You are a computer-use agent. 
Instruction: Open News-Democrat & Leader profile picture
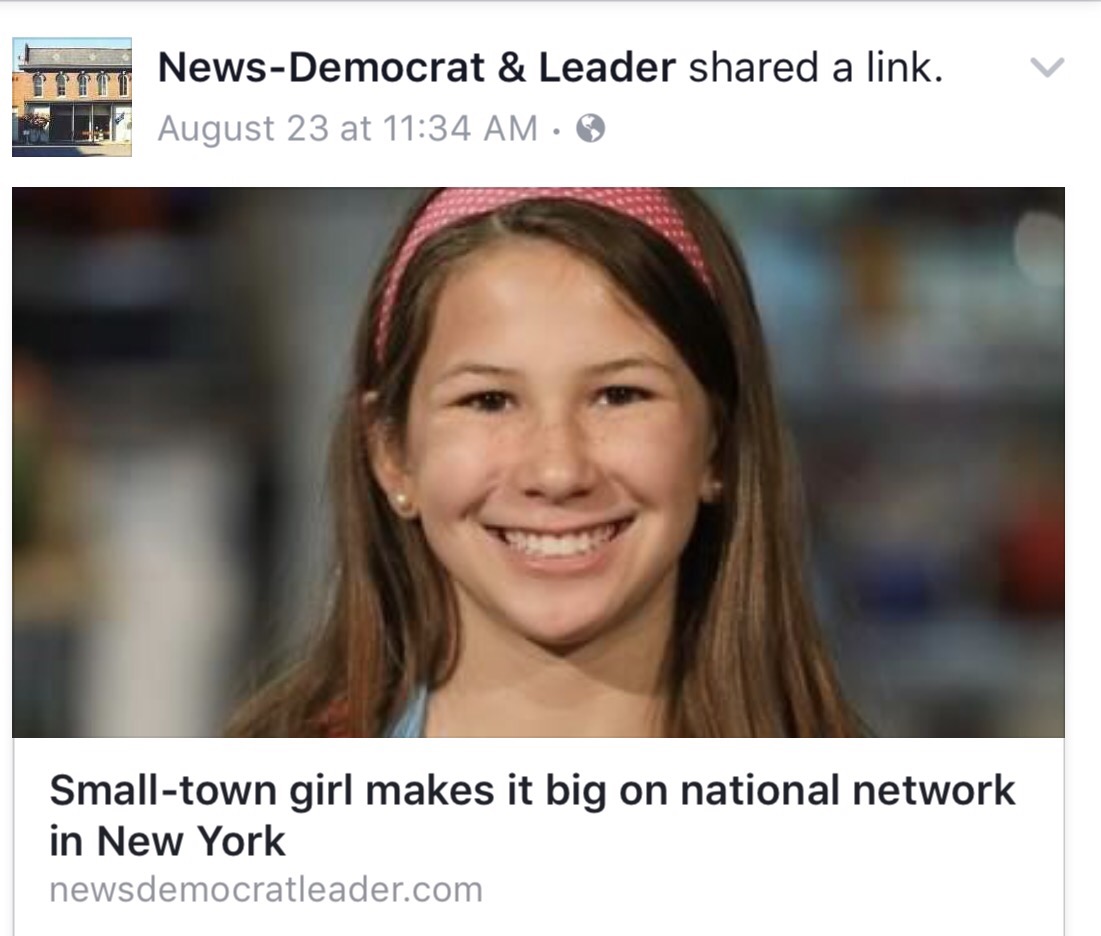(72, 97)
